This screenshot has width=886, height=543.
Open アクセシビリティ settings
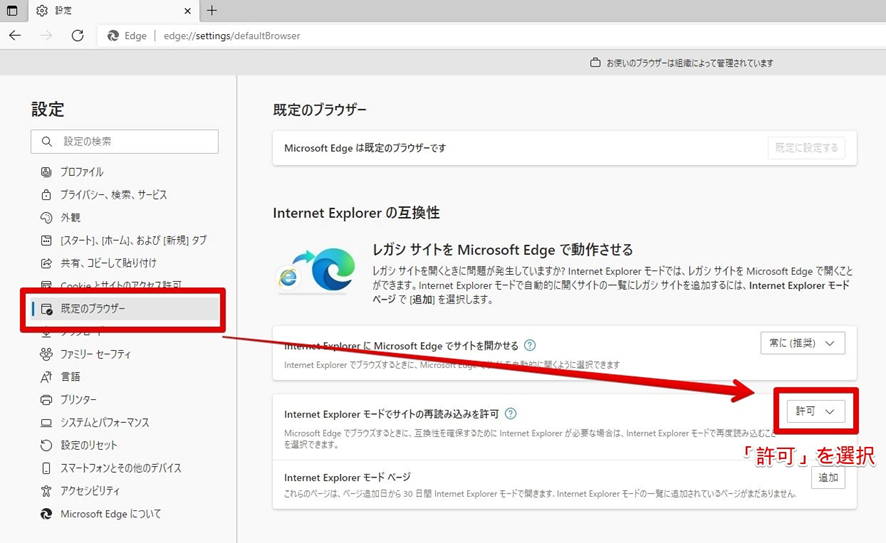click(x=90, y=491)
